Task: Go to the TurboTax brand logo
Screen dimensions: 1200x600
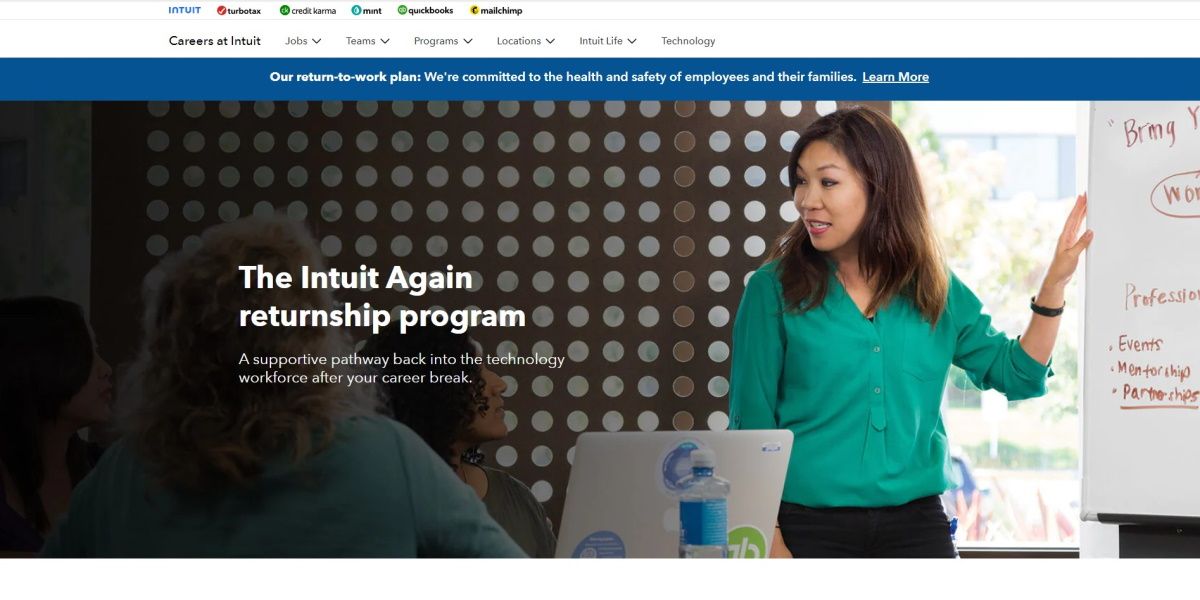Action: pos(239,10)
